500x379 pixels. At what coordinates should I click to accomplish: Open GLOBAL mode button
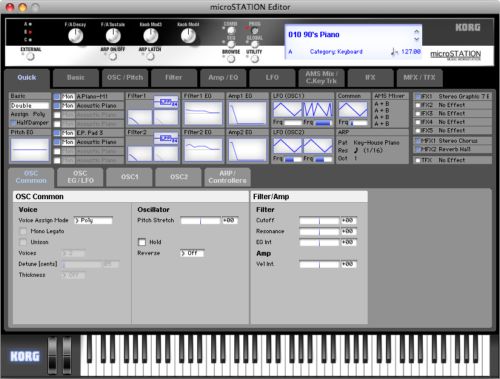pos(255,44)
